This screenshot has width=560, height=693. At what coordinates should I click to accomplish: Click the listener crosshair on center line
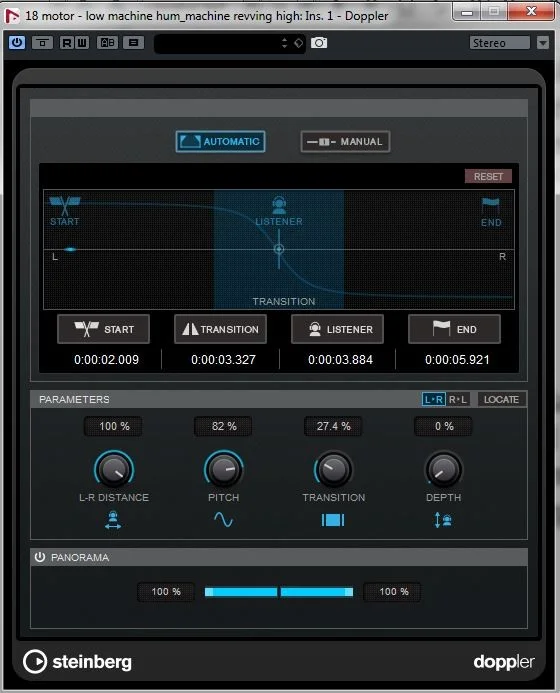(x=279, y=249)
